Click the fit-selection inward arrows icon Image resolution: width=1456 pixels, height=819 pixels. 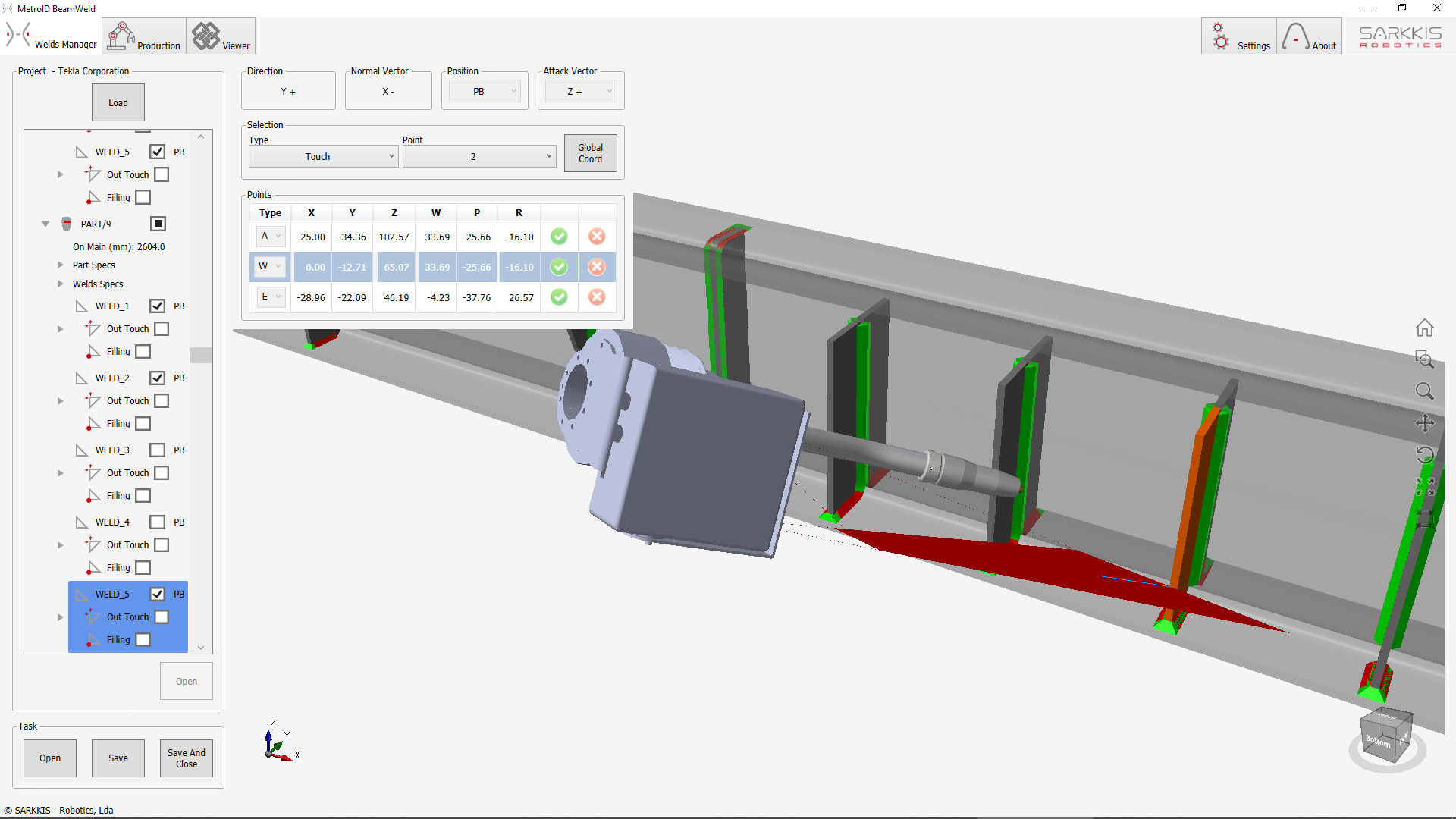1424,519
